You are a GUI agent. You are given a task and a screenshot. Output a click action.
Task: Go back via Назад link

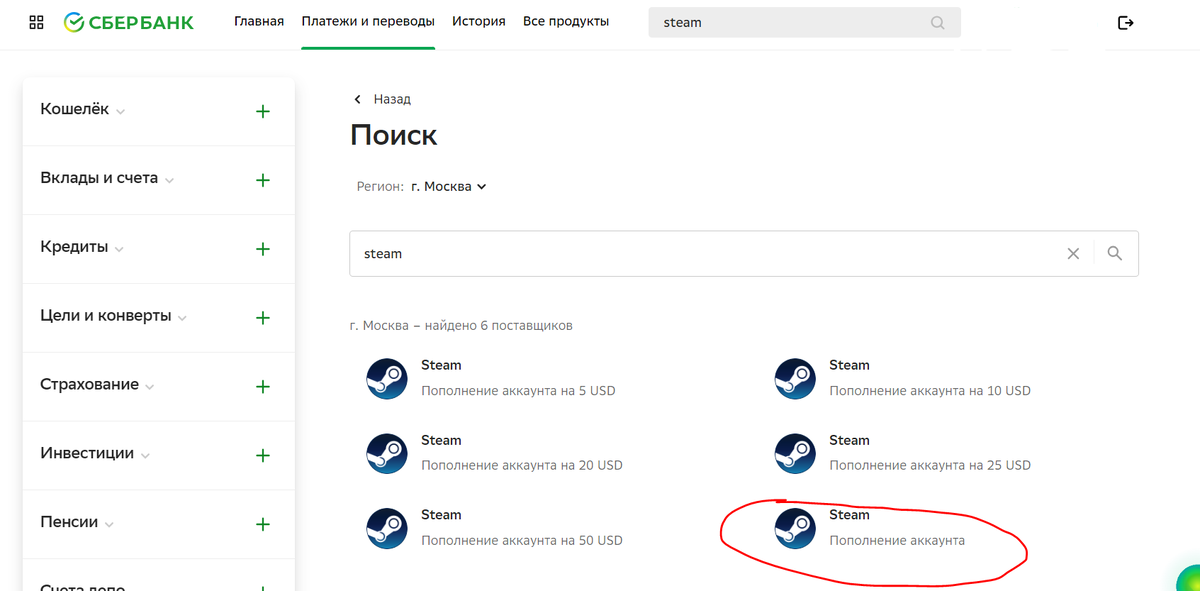(392, 100)
